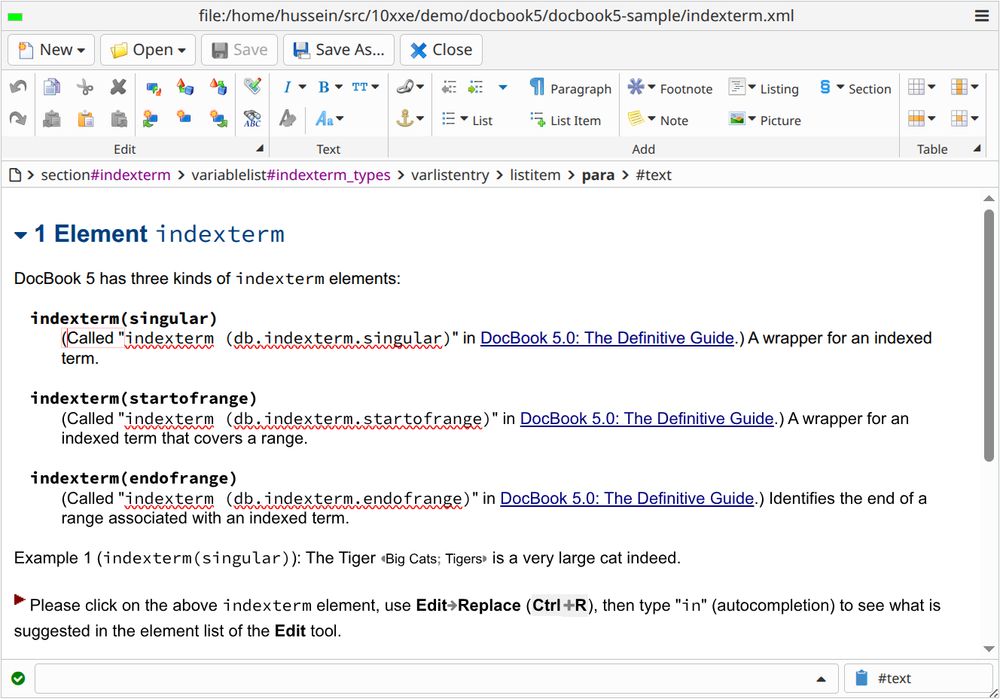Click the Big Cats; Tigers indexterm element
This screenshot has height=699, width=1000.
434,559
